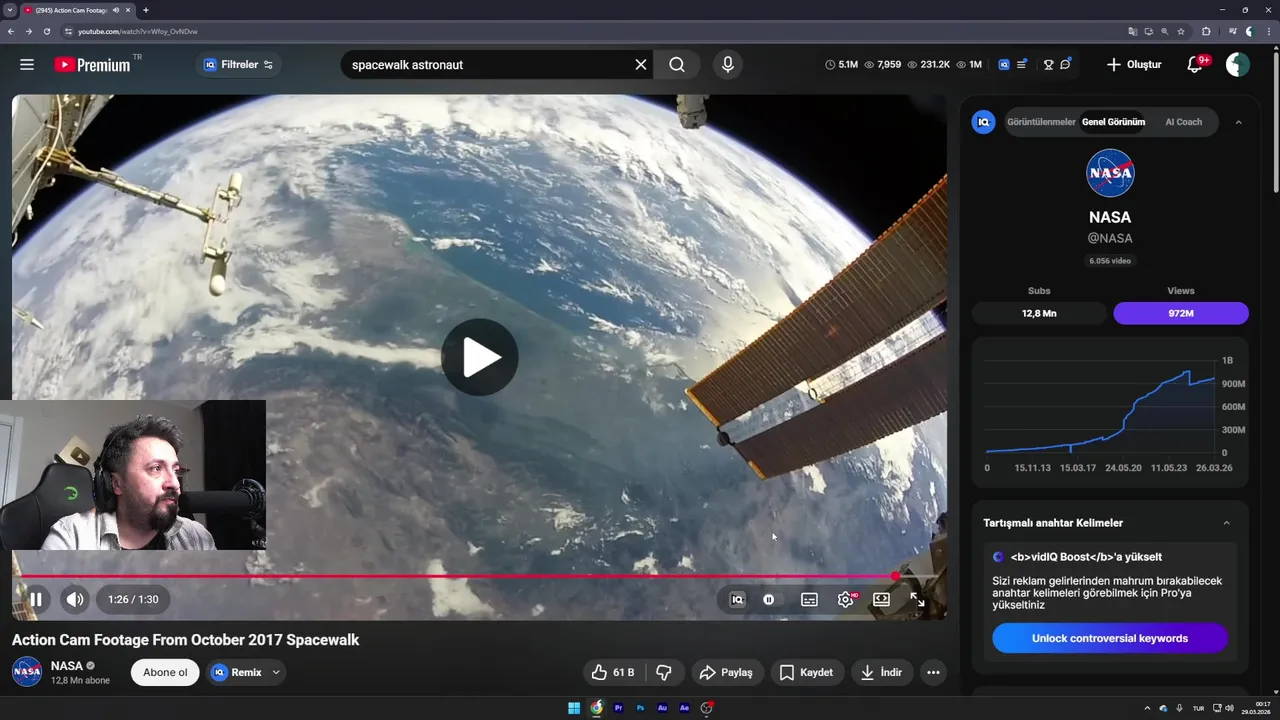1280x720 pixels.
Task: Share the video via Paylaş
Action: click(726, 672)
